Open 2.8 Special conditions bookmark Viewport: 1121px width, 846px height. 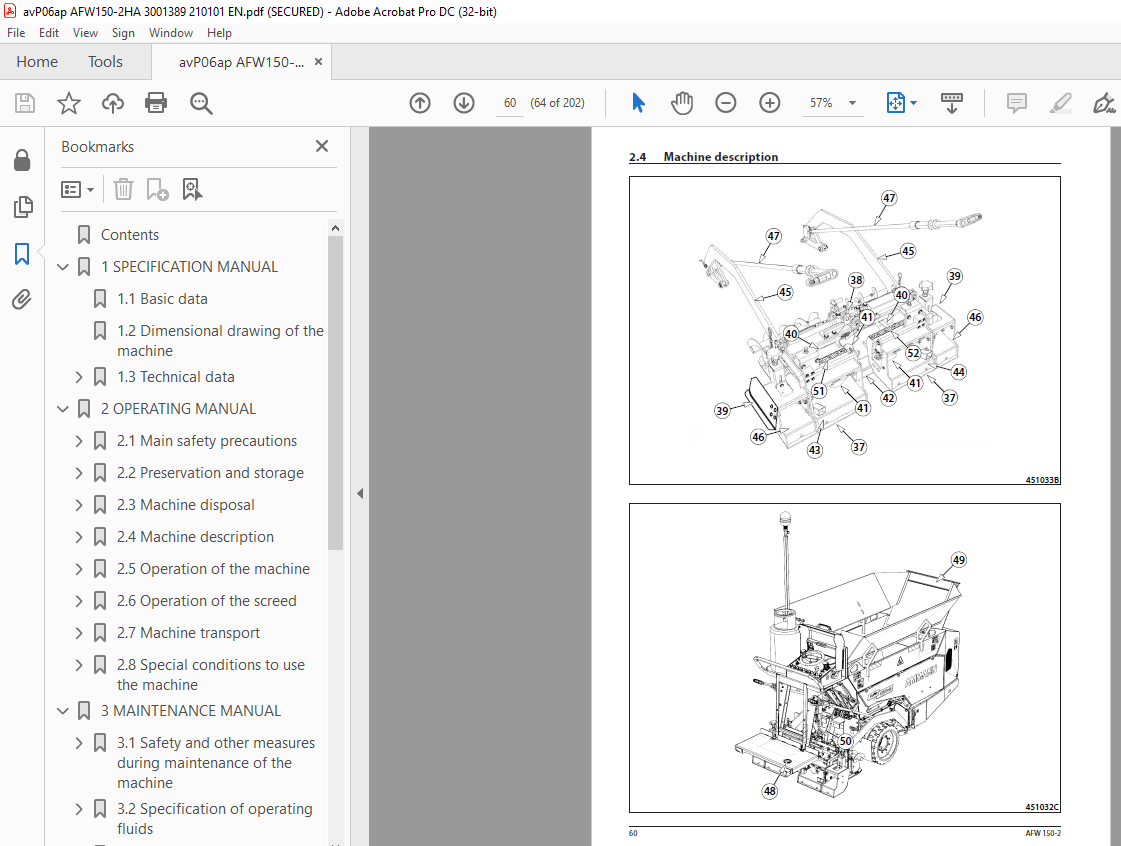(210, 674)
